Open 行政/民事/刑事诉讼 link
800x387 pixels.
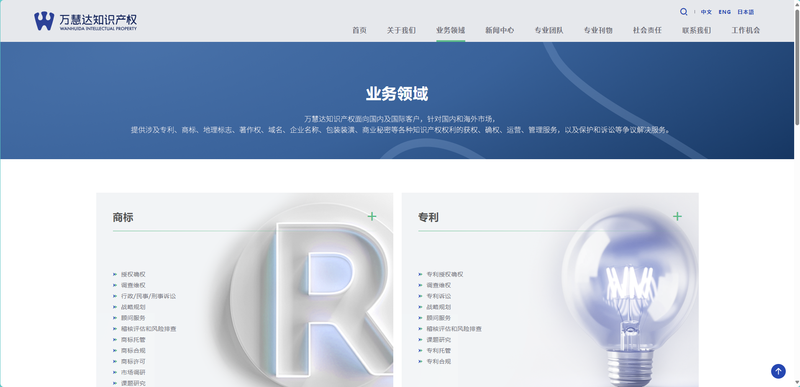point(148,296)
